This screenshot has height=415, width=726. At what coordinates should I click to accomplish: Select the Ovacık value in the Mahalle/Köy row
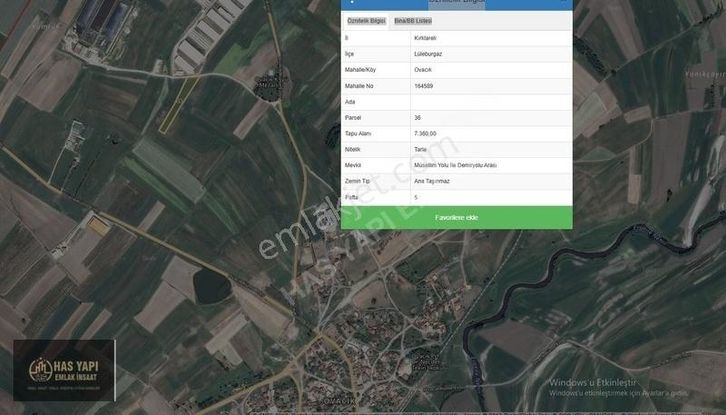tap(423, 69)
